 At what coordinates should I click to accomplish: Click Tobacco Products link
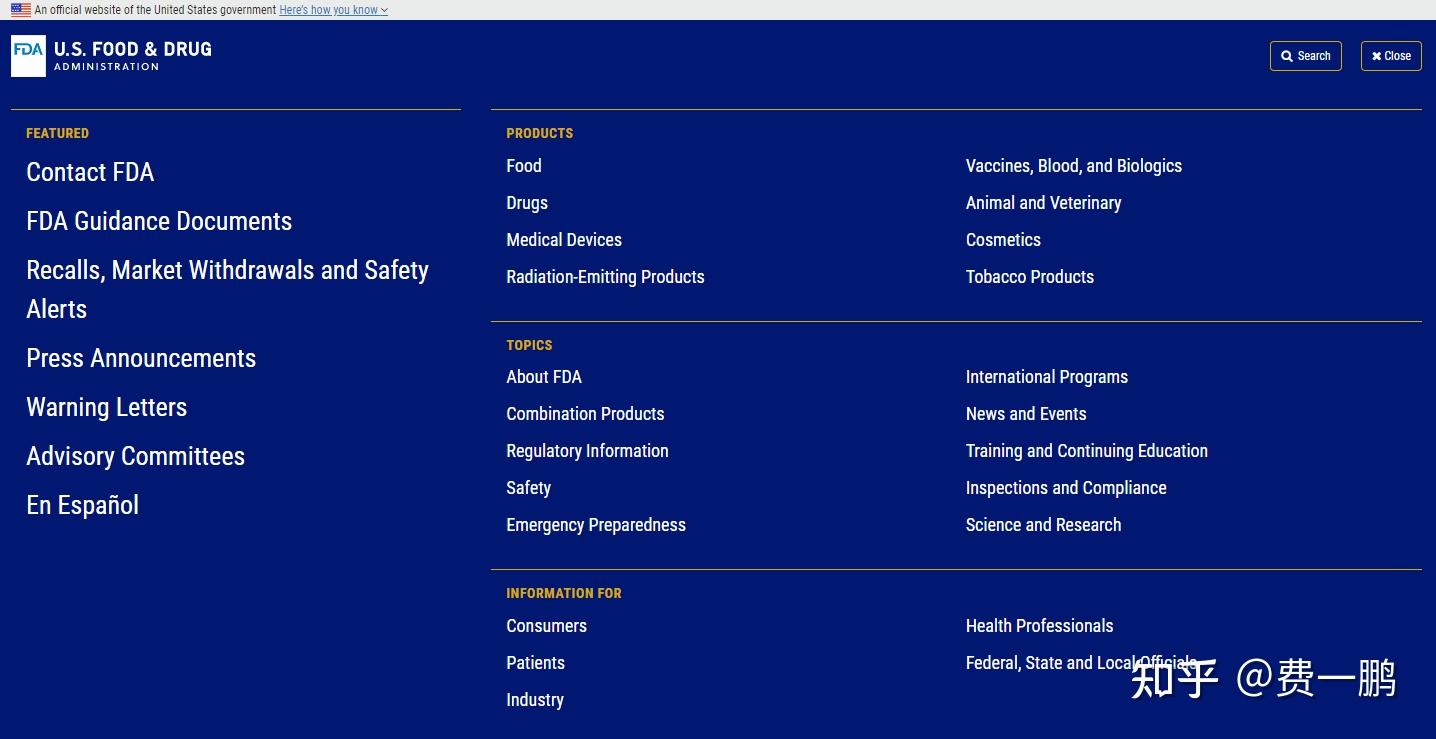pos(1029,277)
